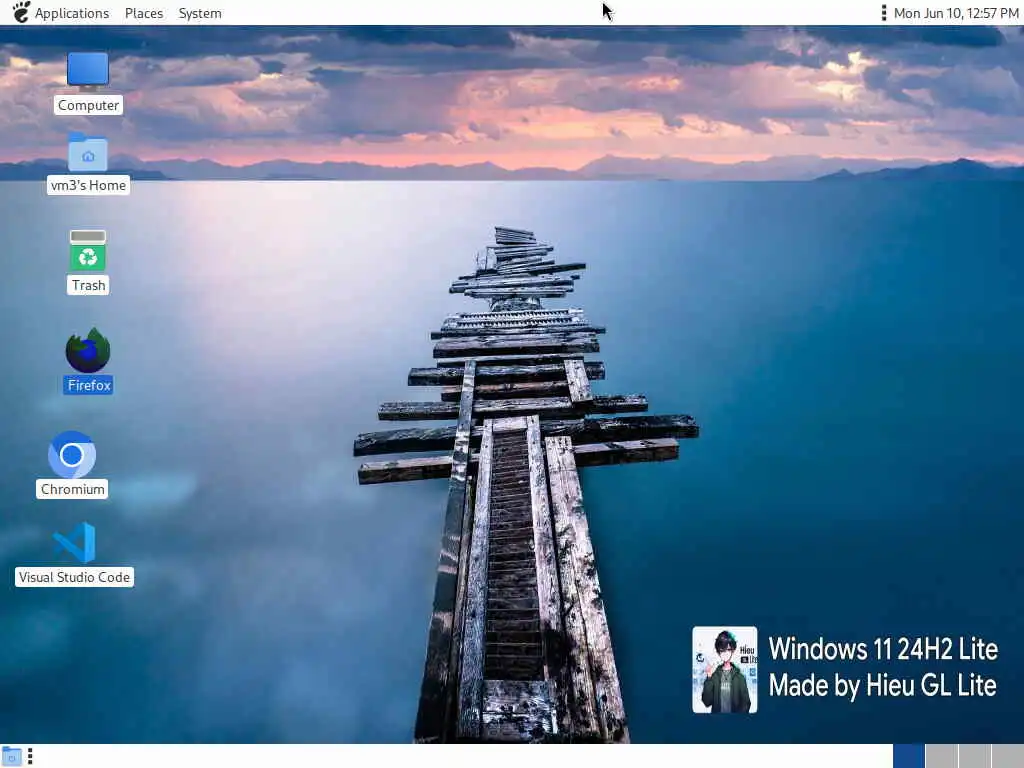Open the System menu

pos(200,13)
